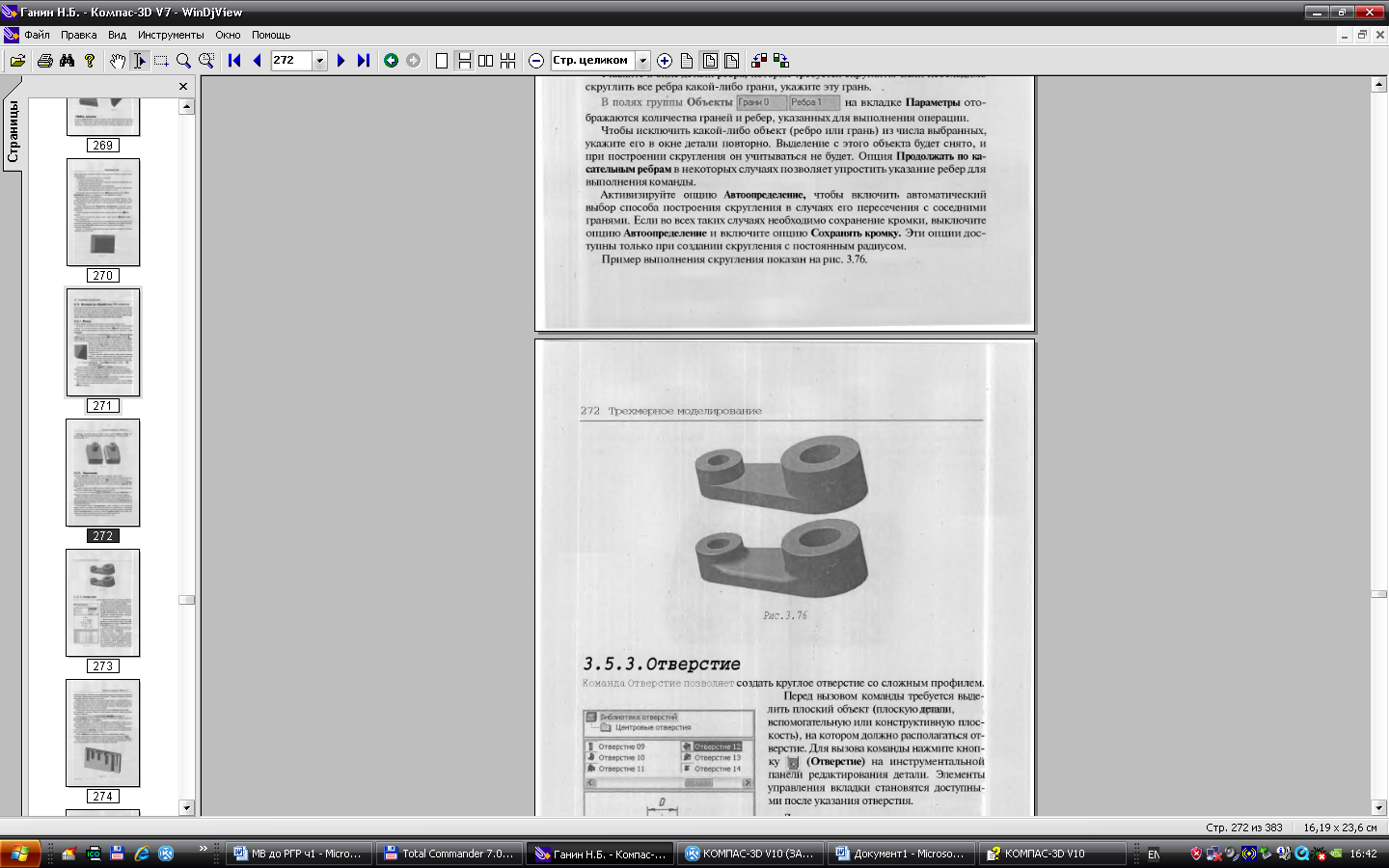The width and height of the screenshot is (1389, 868).
Task: Toggle fit page zoom icon
Action: tap(710, 61)
